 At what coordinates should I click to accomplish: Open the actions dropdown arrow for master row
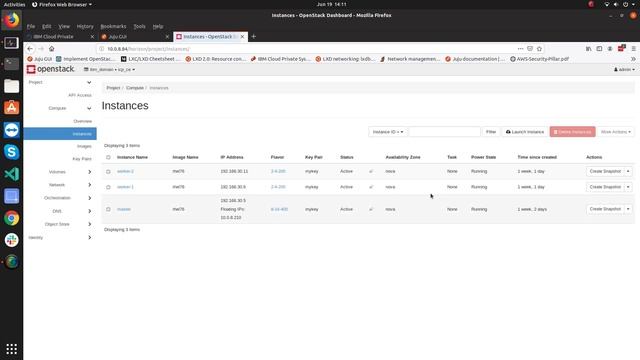(628, 209)
